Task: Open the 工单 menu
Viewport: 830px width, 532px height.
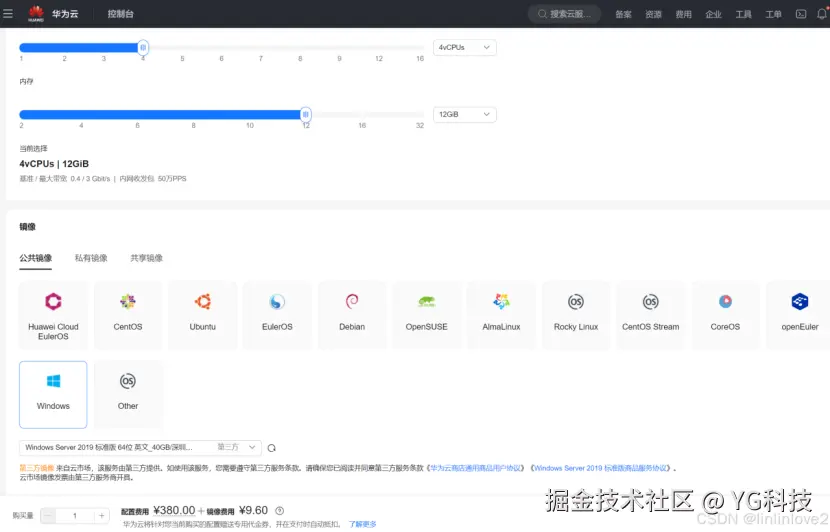Action: tap(773, 14)
